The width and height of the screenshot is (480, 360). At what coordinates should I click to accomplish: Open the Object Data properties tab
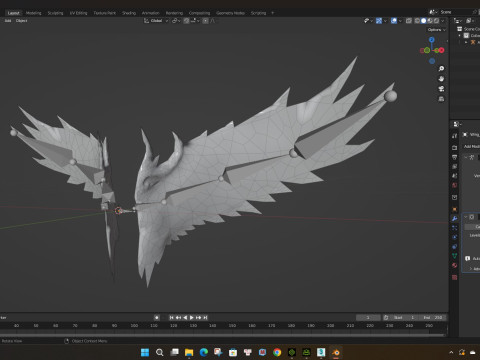454,256
